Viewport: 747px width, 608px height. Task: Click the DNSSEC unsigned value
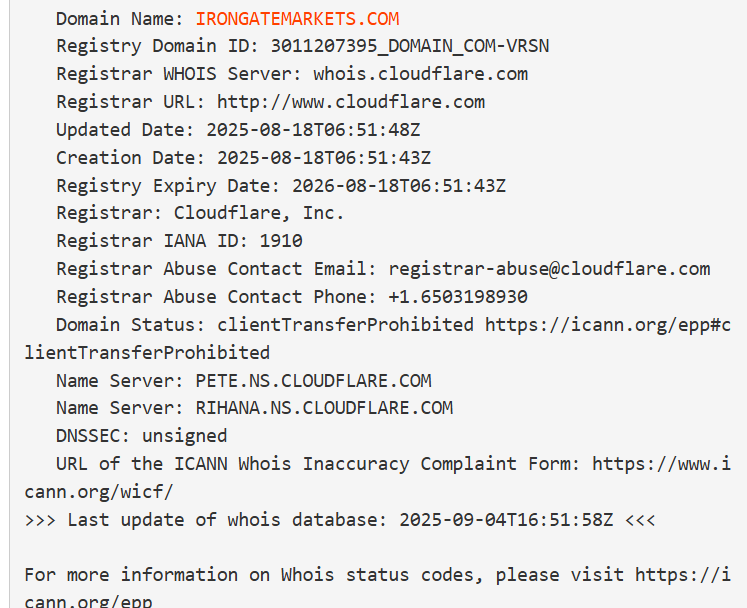point(185,436)
